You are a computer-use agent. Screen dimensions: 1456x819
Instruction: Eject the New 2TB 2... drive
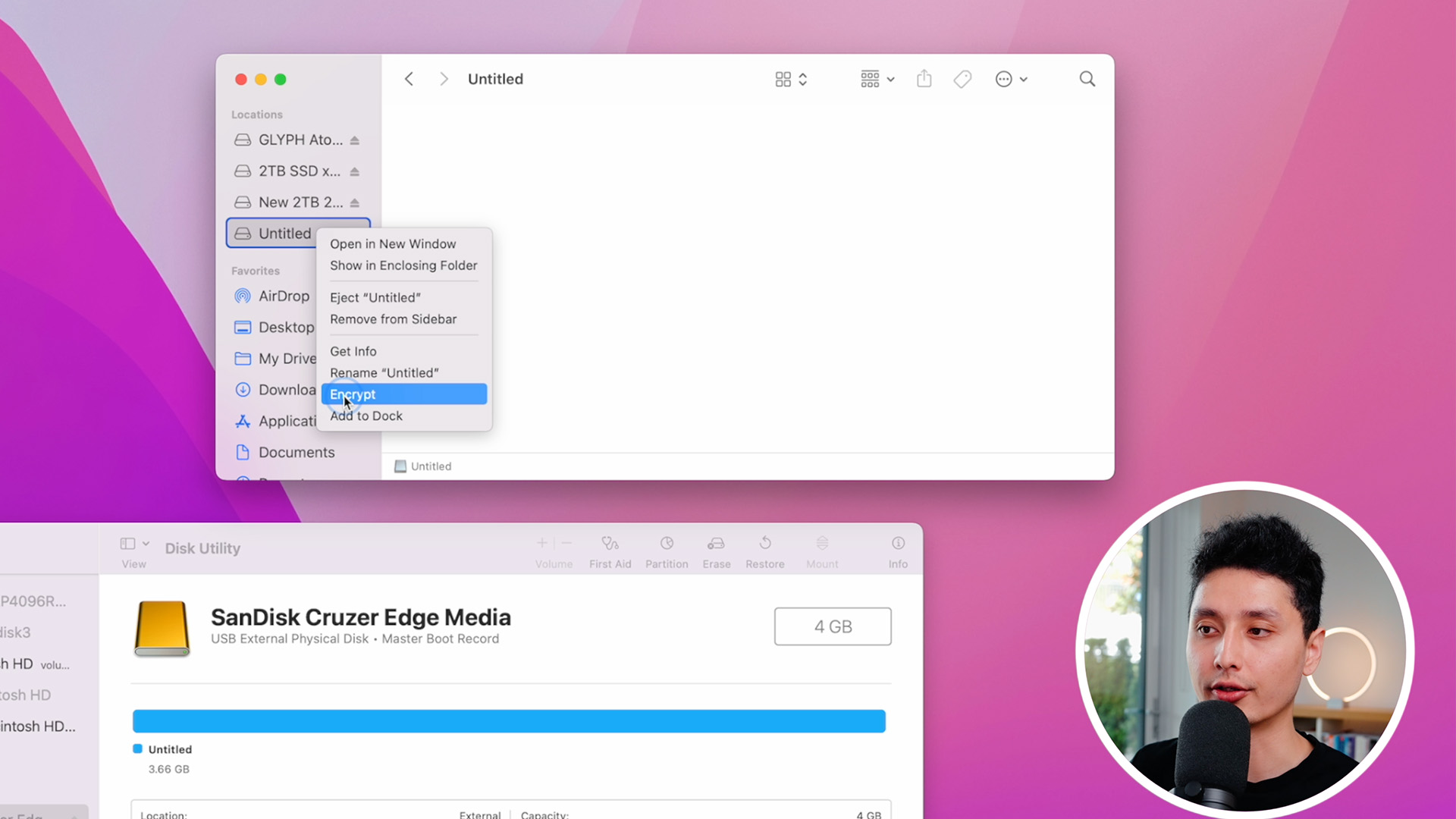(x=354, y=202)
